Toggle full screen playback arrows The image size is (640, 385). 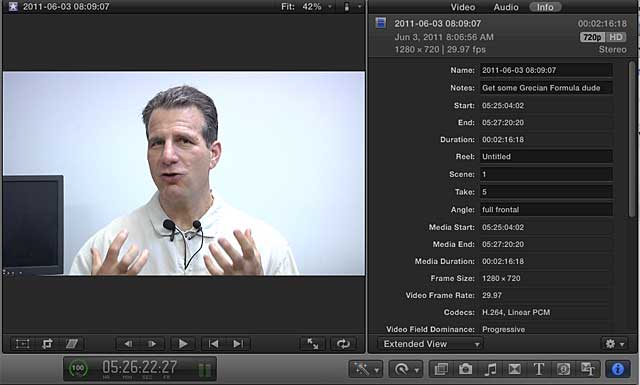(x=313, y=344)
